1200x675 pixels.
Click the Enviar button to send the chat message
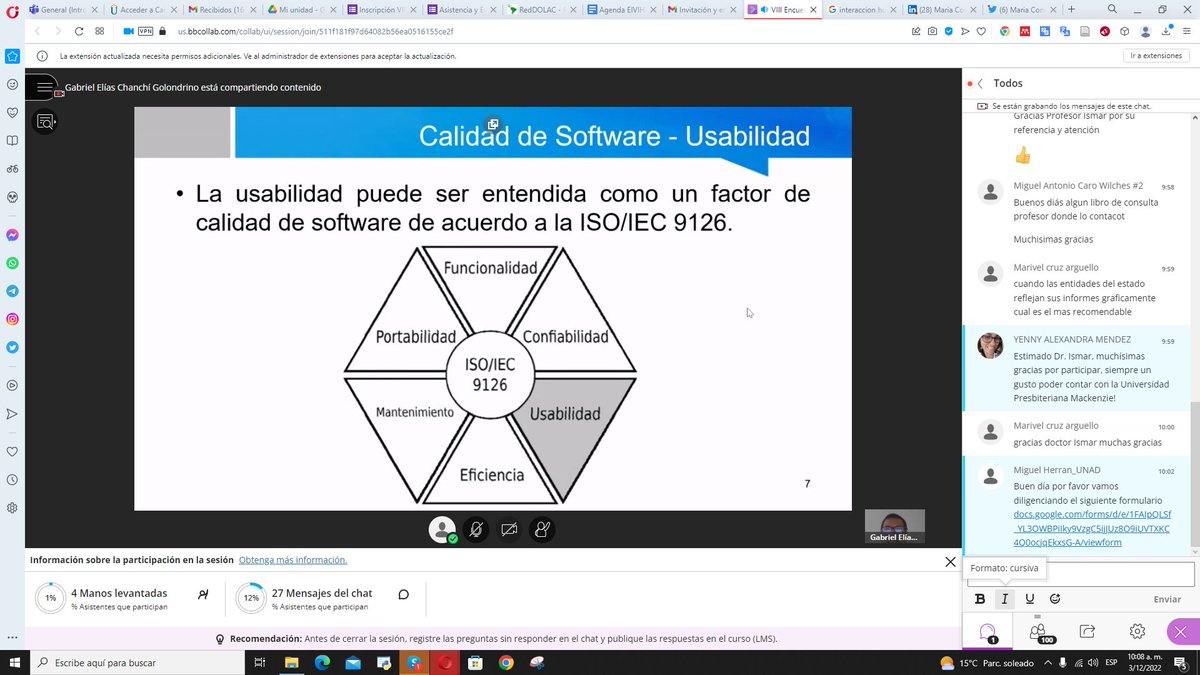tap(1167, 599)
